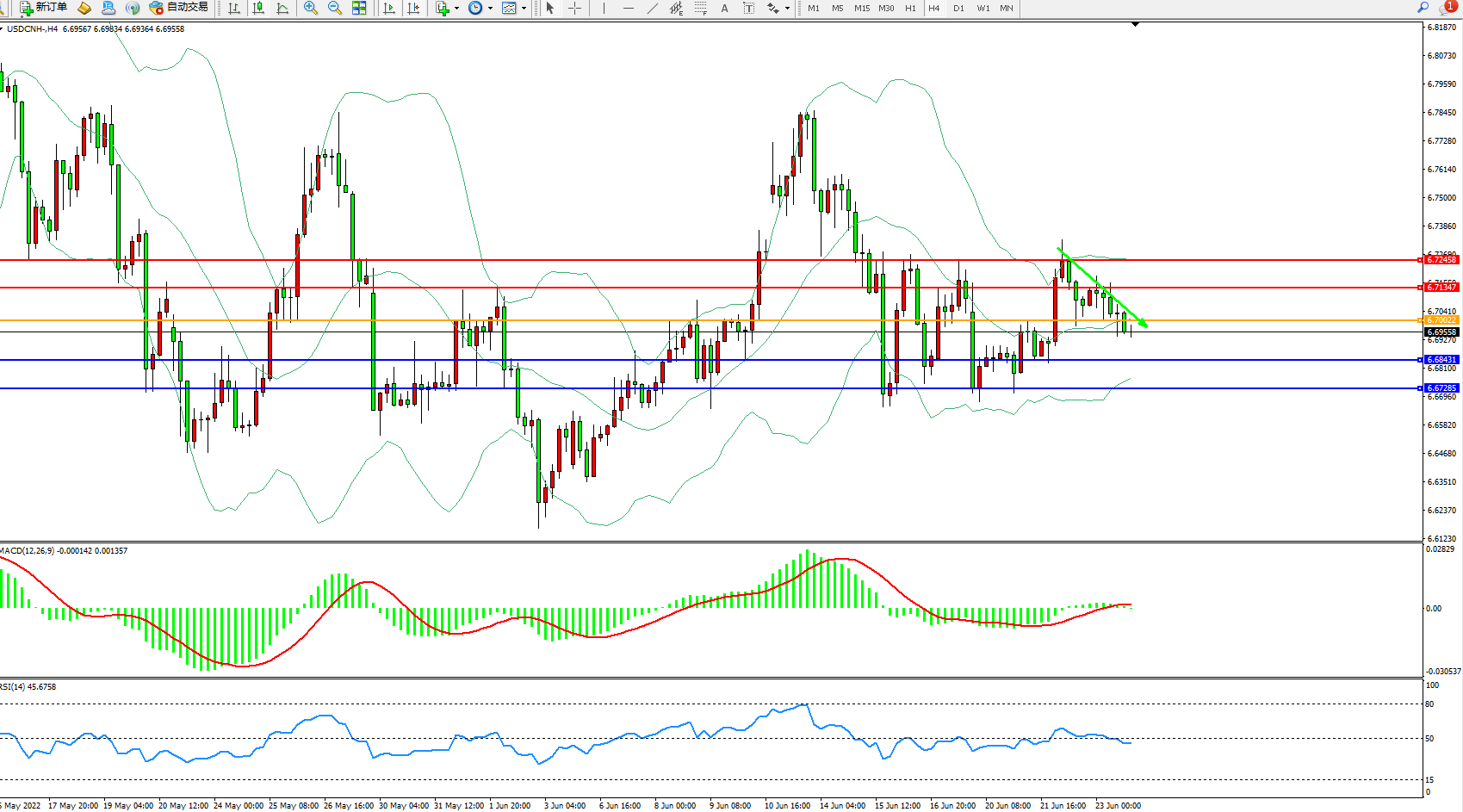Select the trendline drawing tool
1463x812 pixels.
click(653, 8)
